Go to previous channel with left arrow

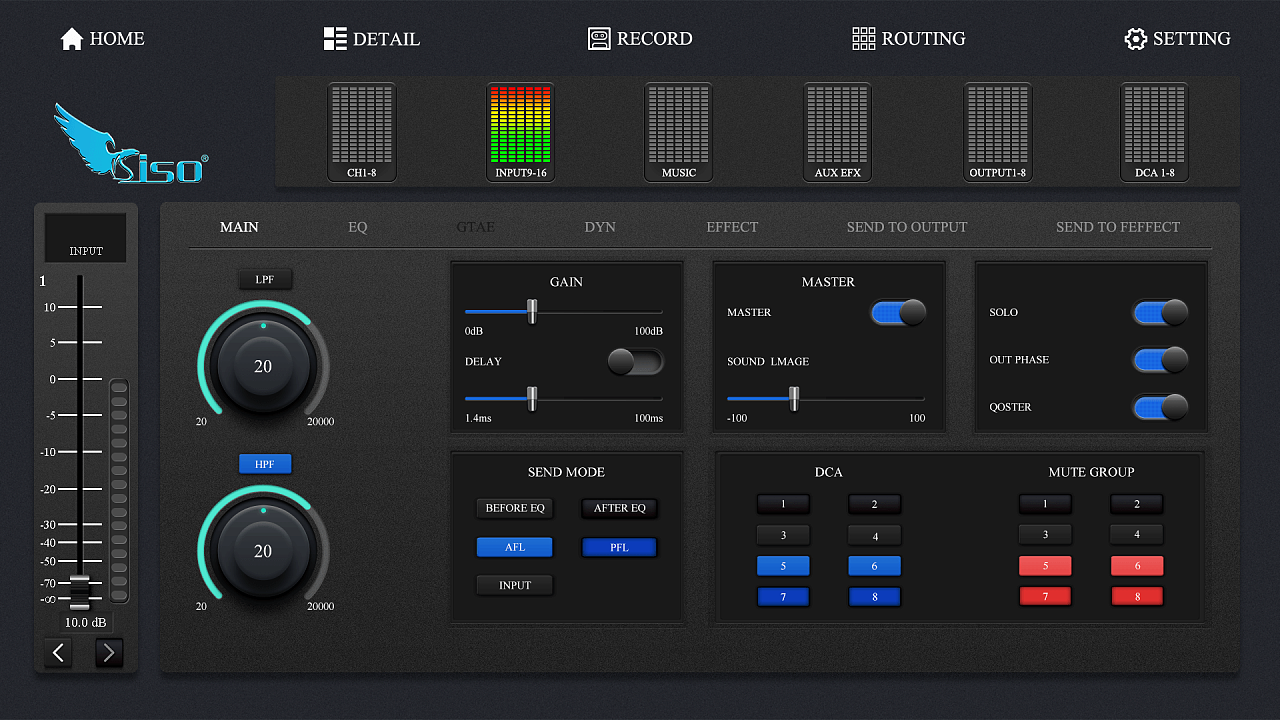tap(58, 653)
